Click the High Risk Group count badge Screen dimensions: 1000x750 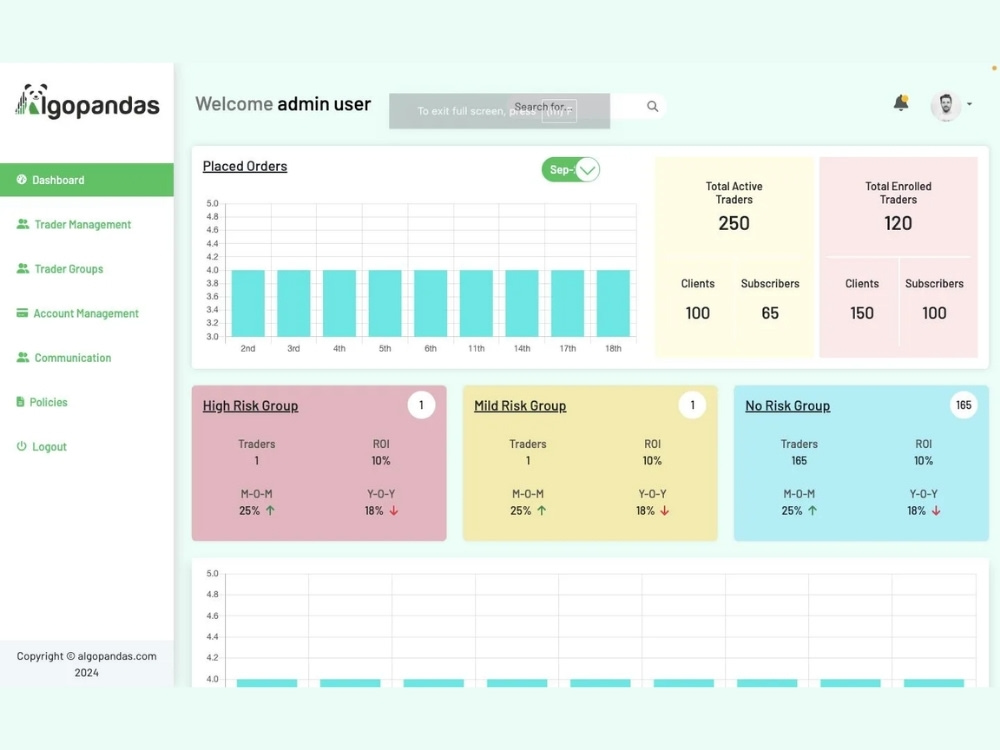pyautogui.click(x=421, y=405)
